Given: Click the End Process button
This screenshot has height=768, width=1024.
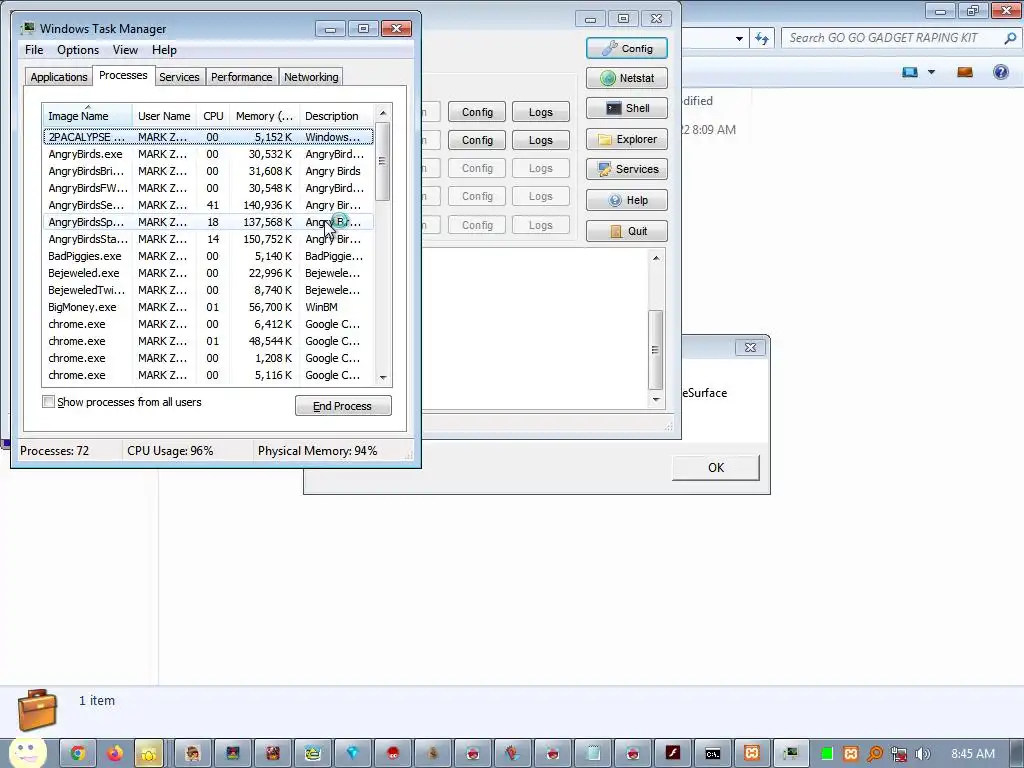Looking at the screenshot, I should [x=343, y=406].
